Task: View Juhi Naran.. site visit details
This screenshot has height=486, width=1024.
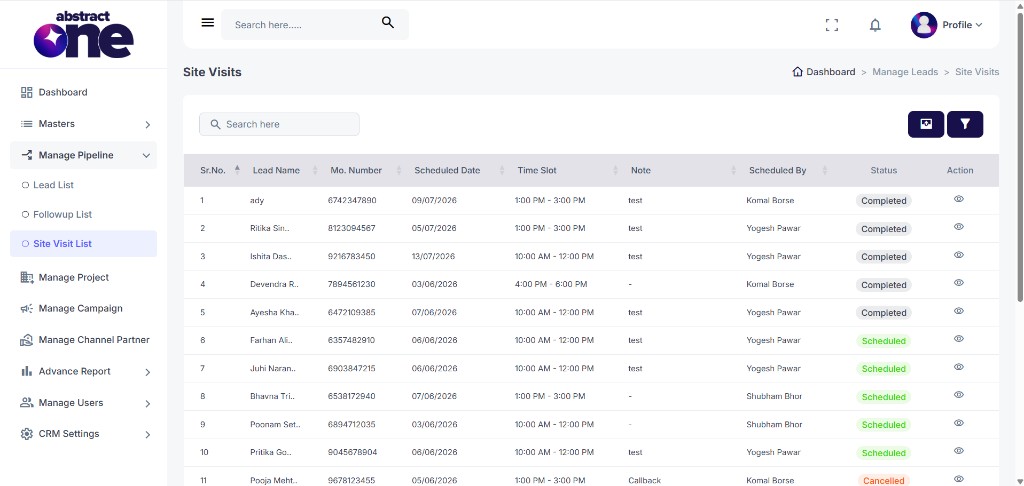Action: pyautogui.click(x=959, y=366)
